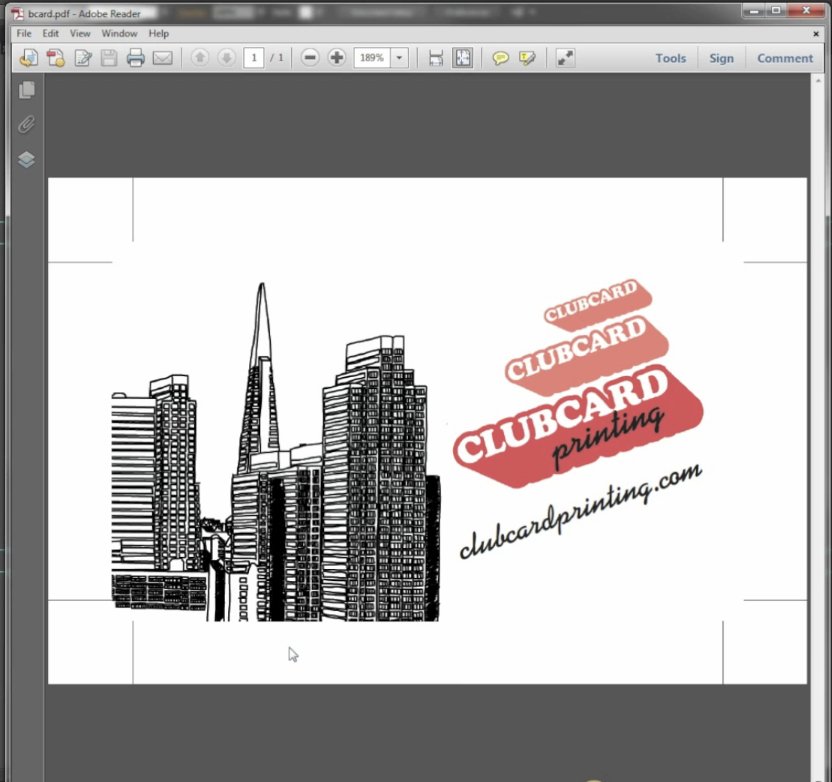Screen dimensions: 832x782
Task: Open the zoom percentage dropdown
Action: 398,57
